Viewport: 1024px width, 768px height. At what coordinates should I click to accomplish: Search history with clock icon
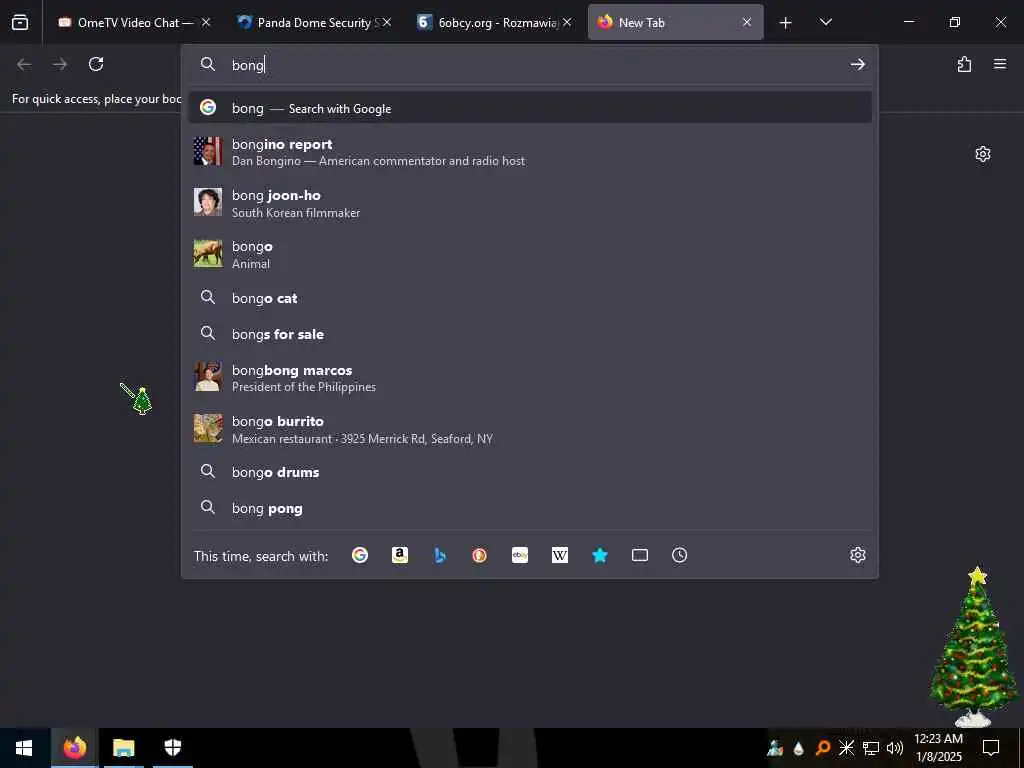click(679, 555)
